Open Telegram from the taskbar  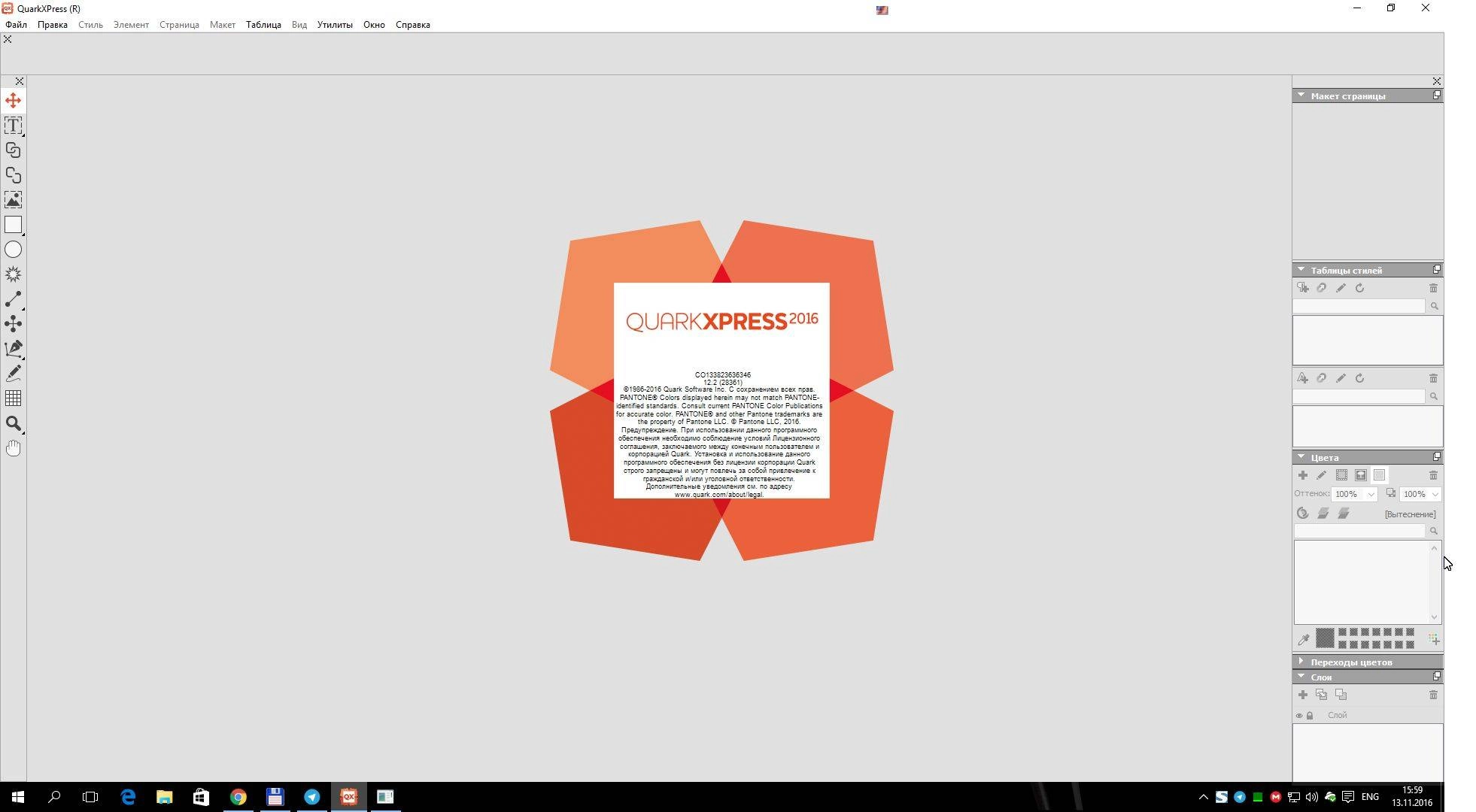(x=311, y=797)
